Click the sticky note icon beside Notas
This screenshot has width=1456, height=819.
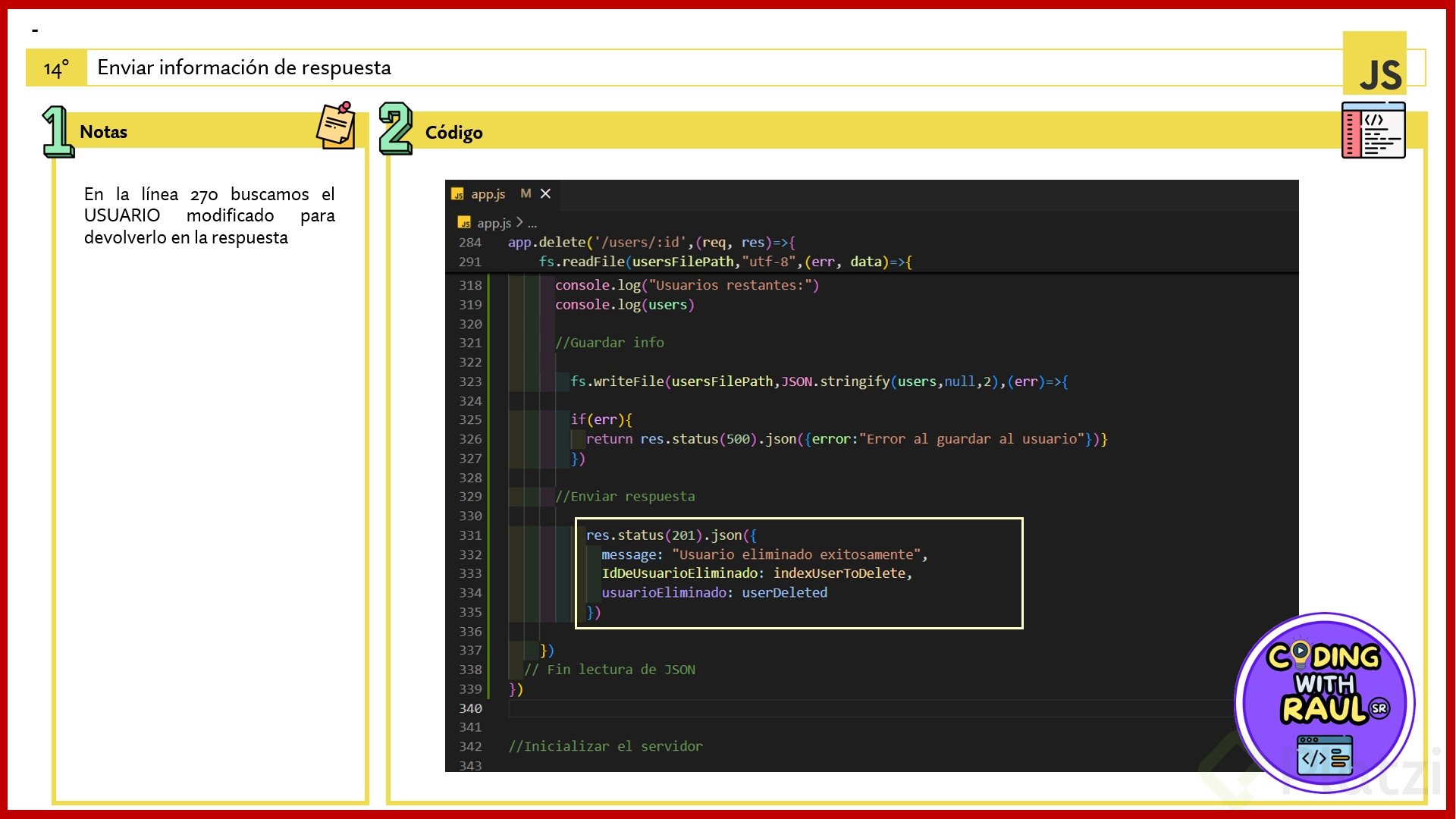(x=336, y=126)
